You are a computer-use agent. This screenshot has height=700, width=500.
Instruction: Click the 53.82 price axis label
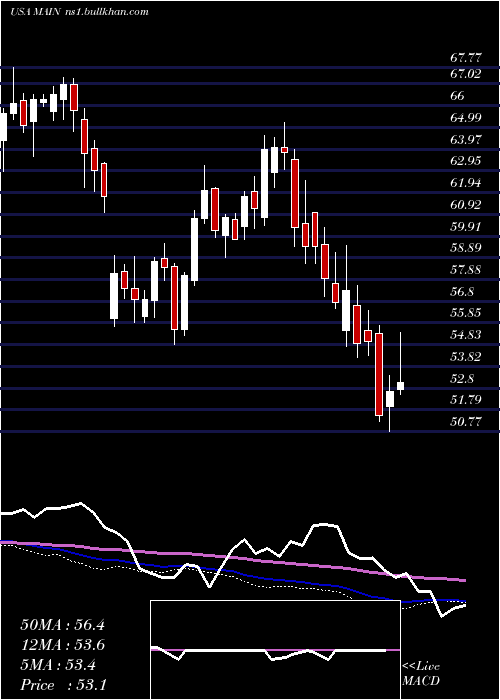(x=466, y=357)
